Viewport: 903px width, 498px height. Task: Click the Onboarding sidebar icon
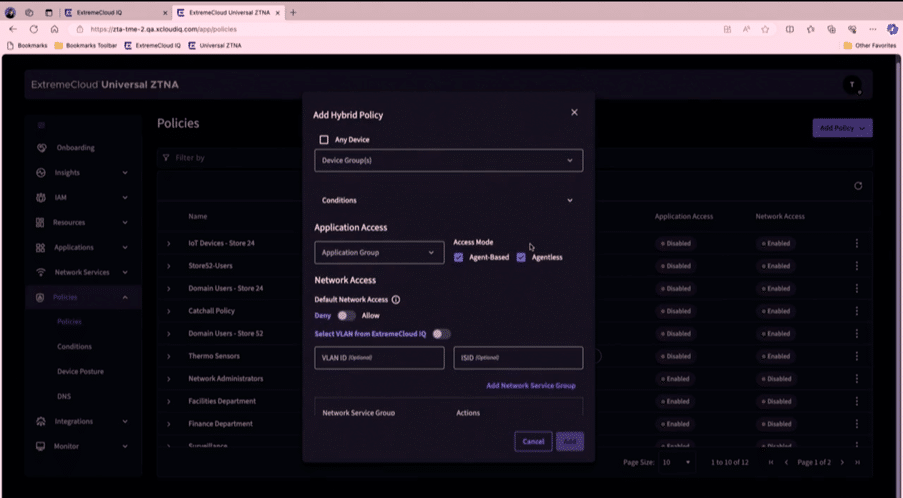click(x=41, y=147)
